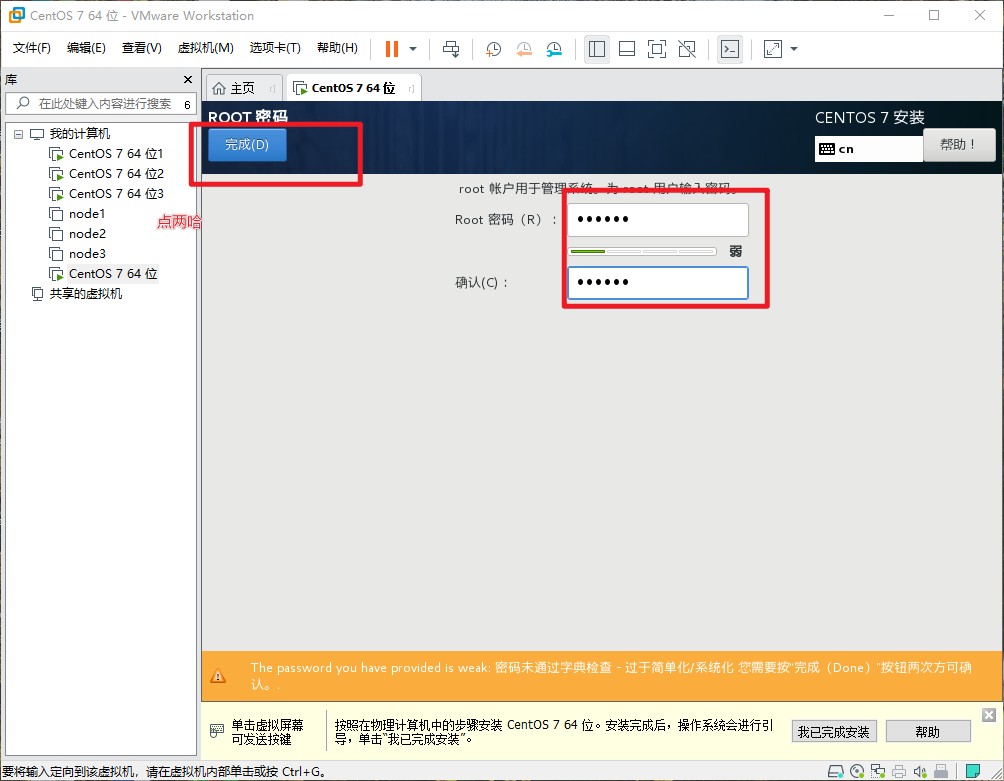
Task: Open the snapshot manager
Action: 554,49
